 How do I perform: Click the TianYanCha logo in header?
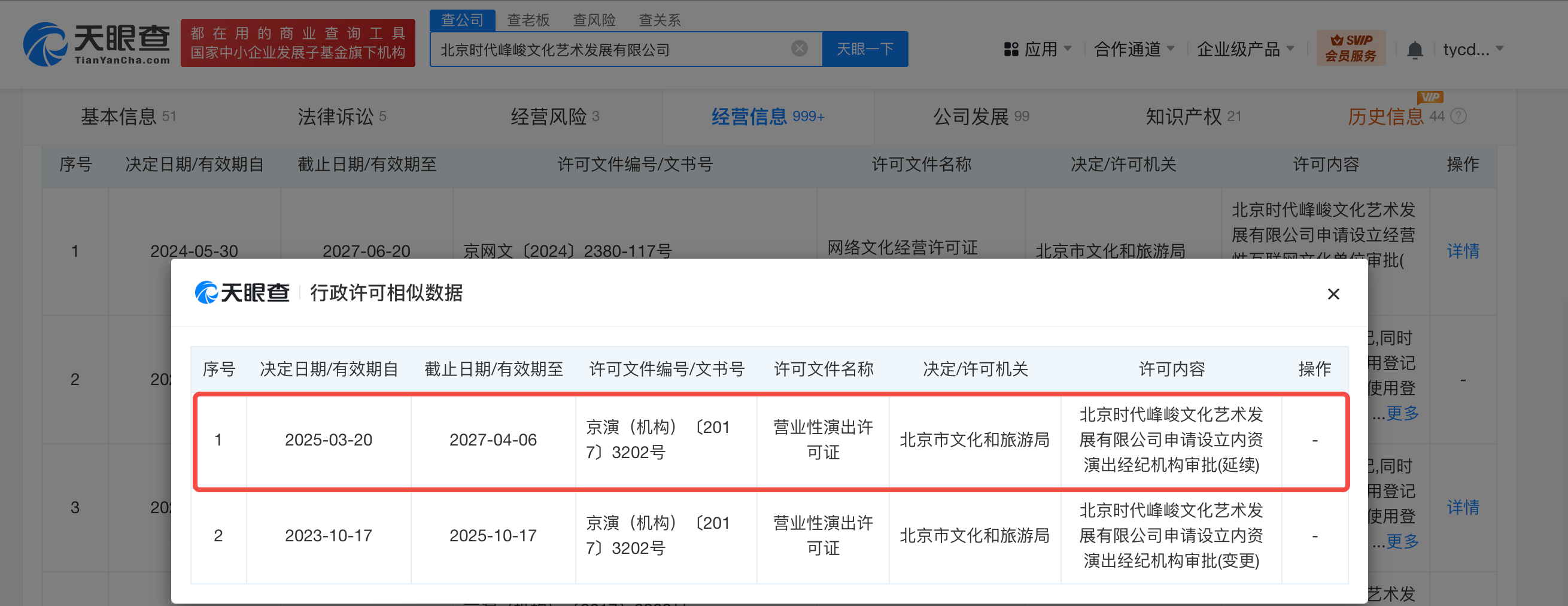pos(97,44)
